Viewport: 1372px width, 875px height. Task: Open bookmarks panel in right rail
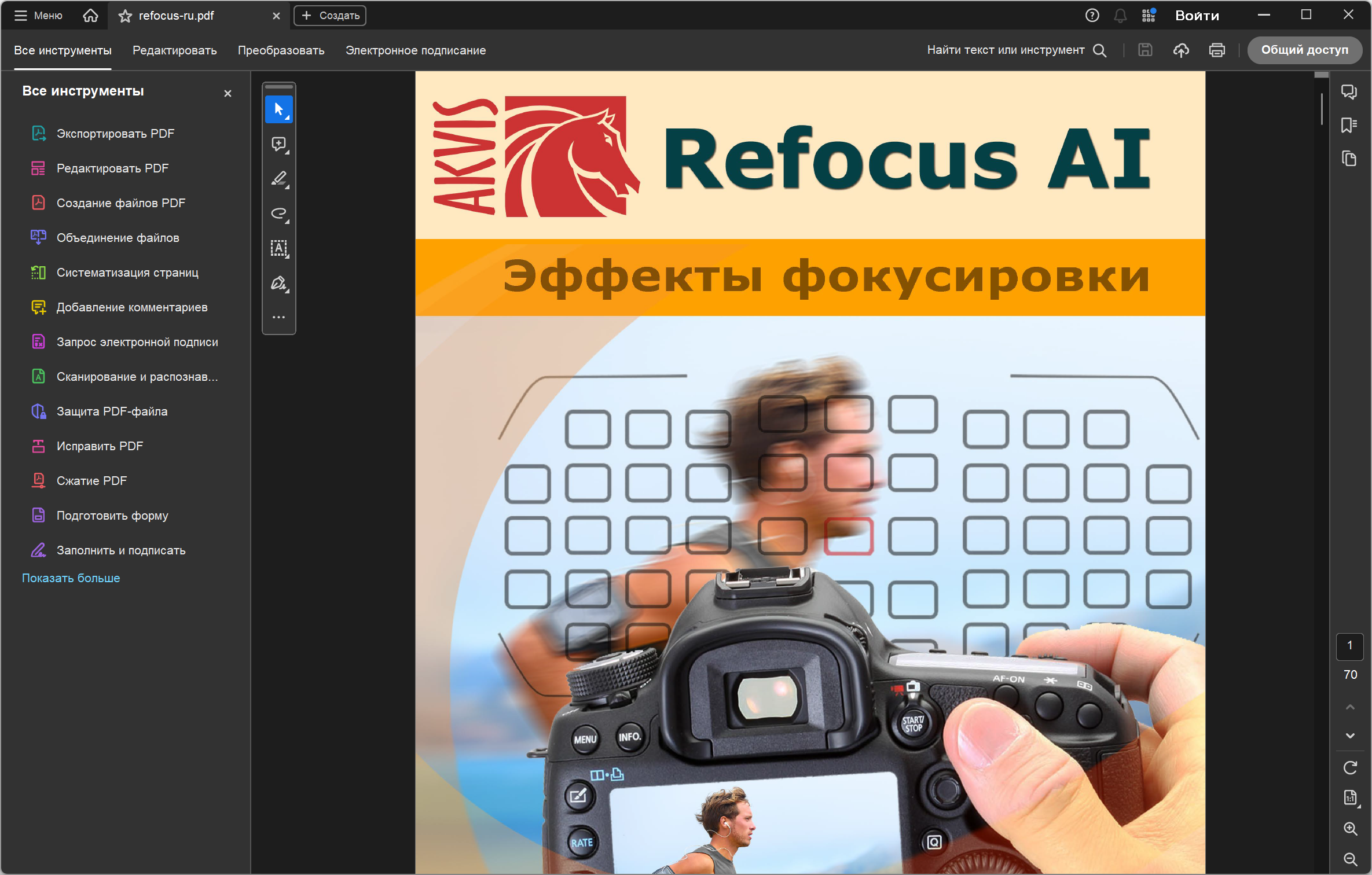point(1349,125)
